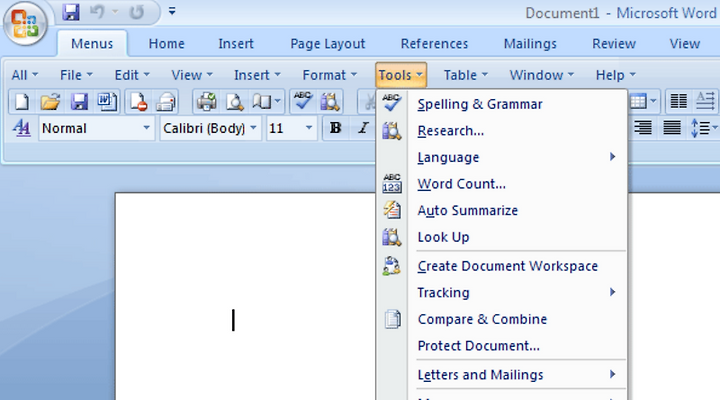The height and width of the screenshot is (400, 720).
Task: Choose Look Up menu item
Action: tap(502, 237)
